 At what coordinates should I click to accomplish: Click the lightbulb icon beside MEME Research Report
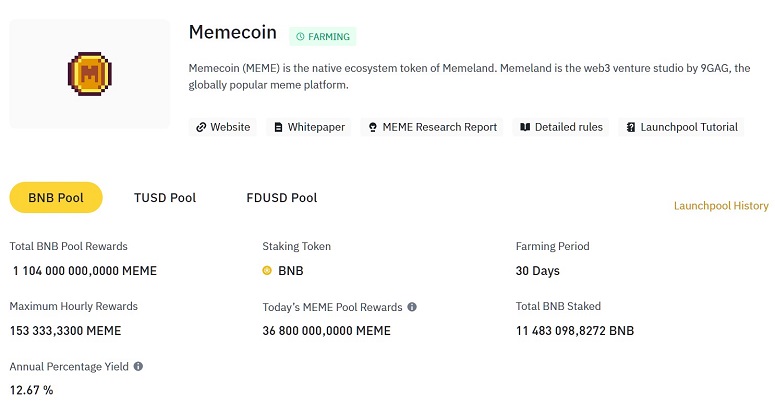(373, 127)
